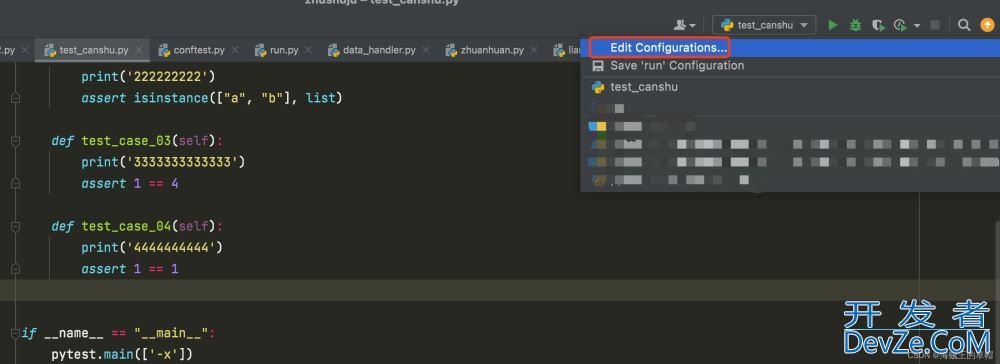The height and width of the screenshot is (364, 1000).
Task: Click the orange update arrow icon
Action: pyautogui.click(x=987, y=25)
